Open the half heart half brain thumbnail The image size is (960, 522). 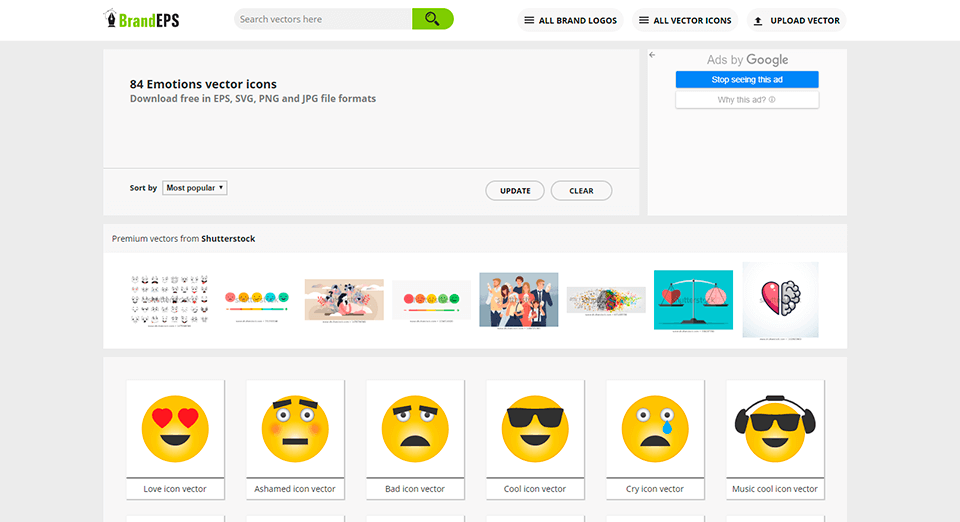780,300
